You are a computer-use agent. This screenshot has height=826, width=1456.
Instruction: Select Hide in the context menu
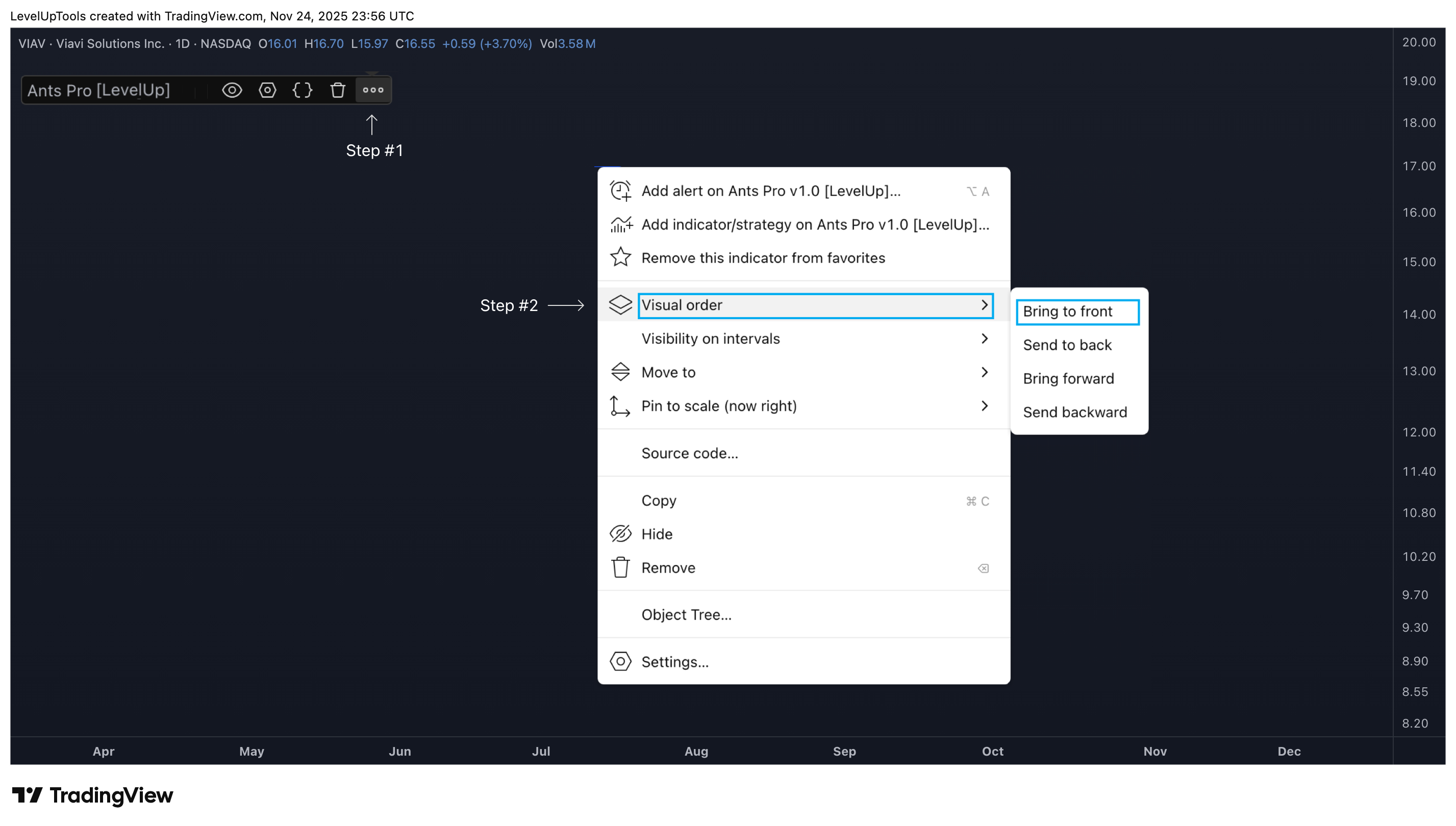coord(804,534)
